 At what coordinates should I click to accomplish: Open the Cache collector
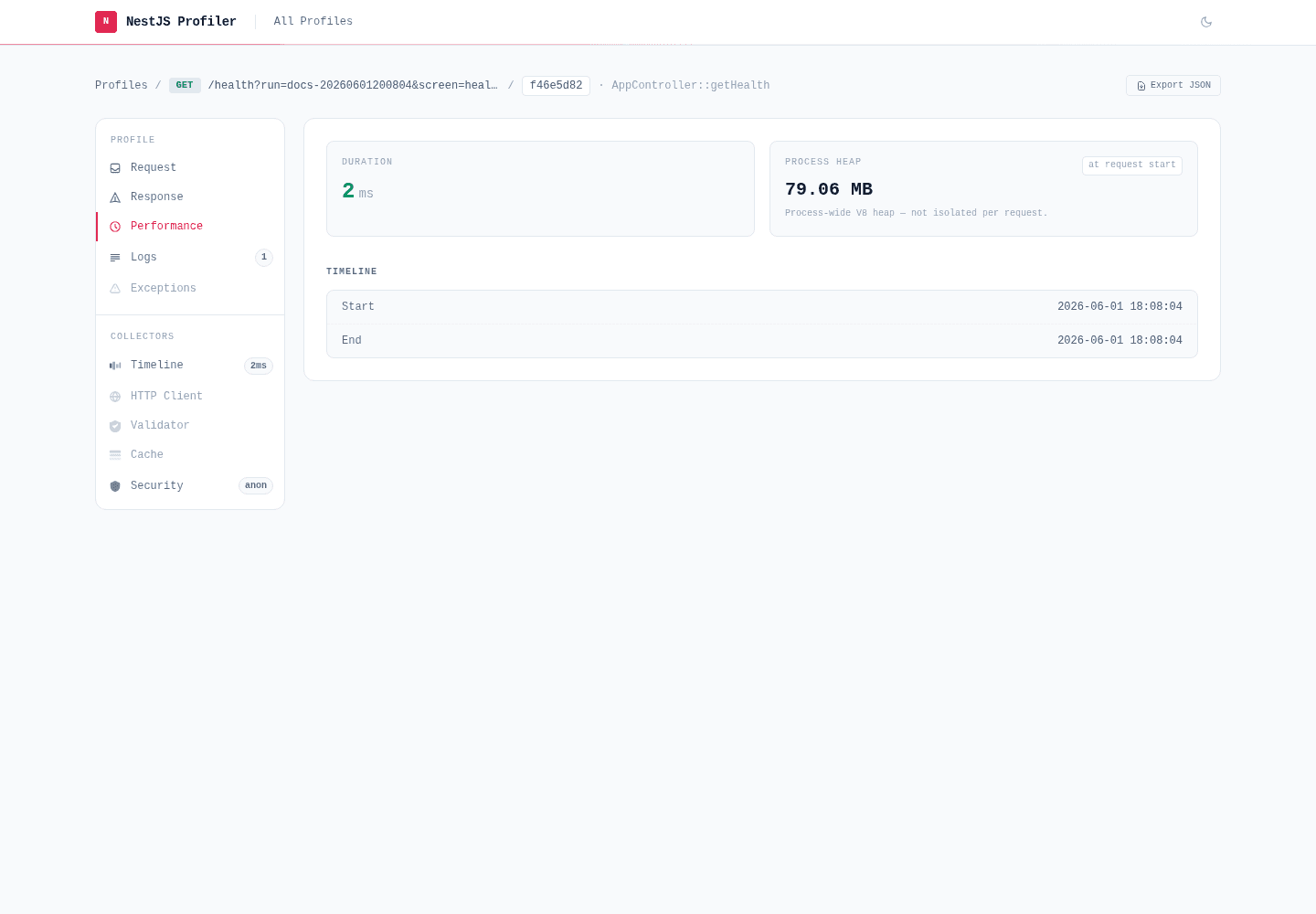click(190, 454)
